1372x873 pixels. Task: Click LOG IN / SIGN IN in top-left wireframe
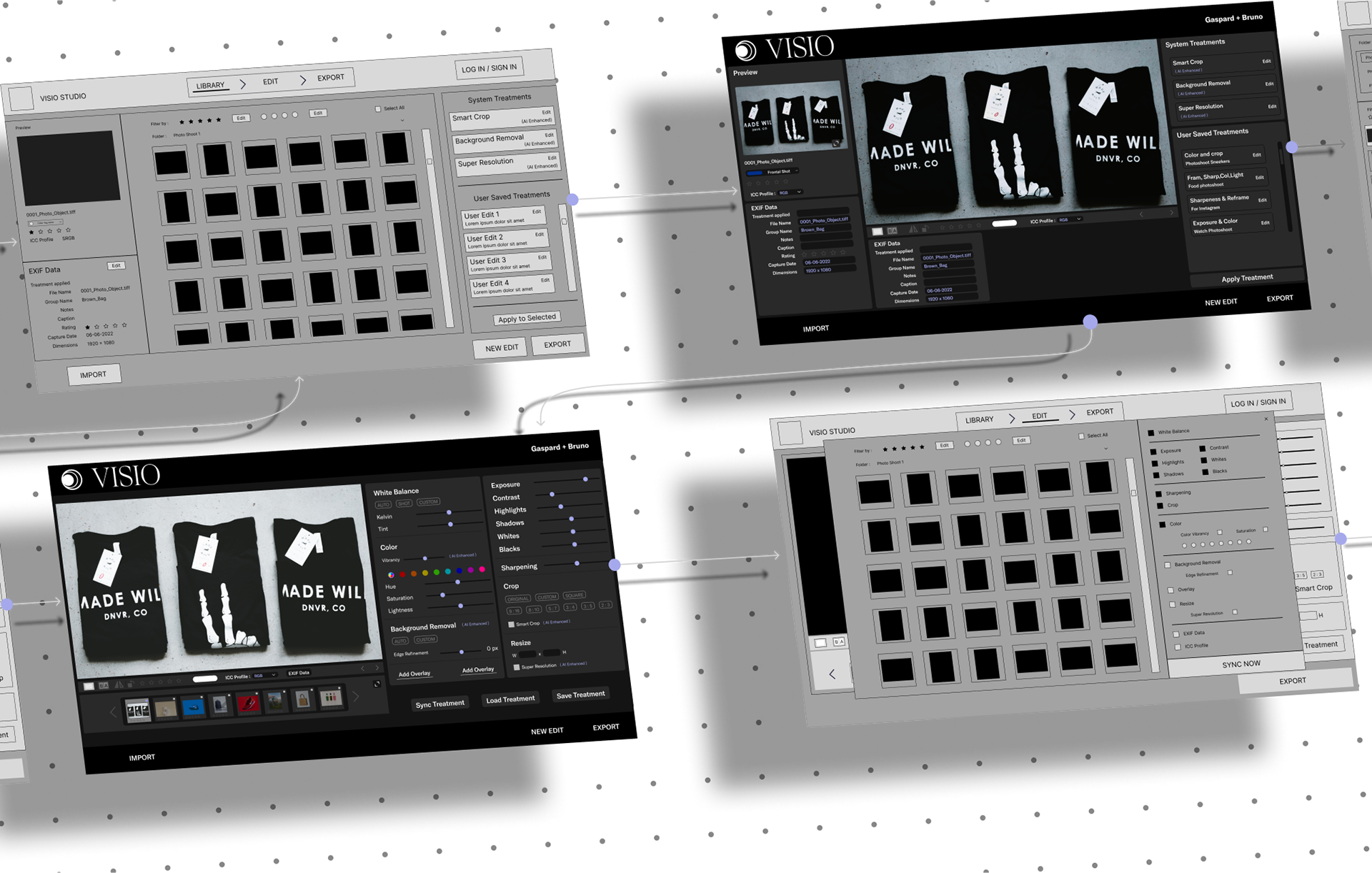pyautogui.click(x=489, y=69)
